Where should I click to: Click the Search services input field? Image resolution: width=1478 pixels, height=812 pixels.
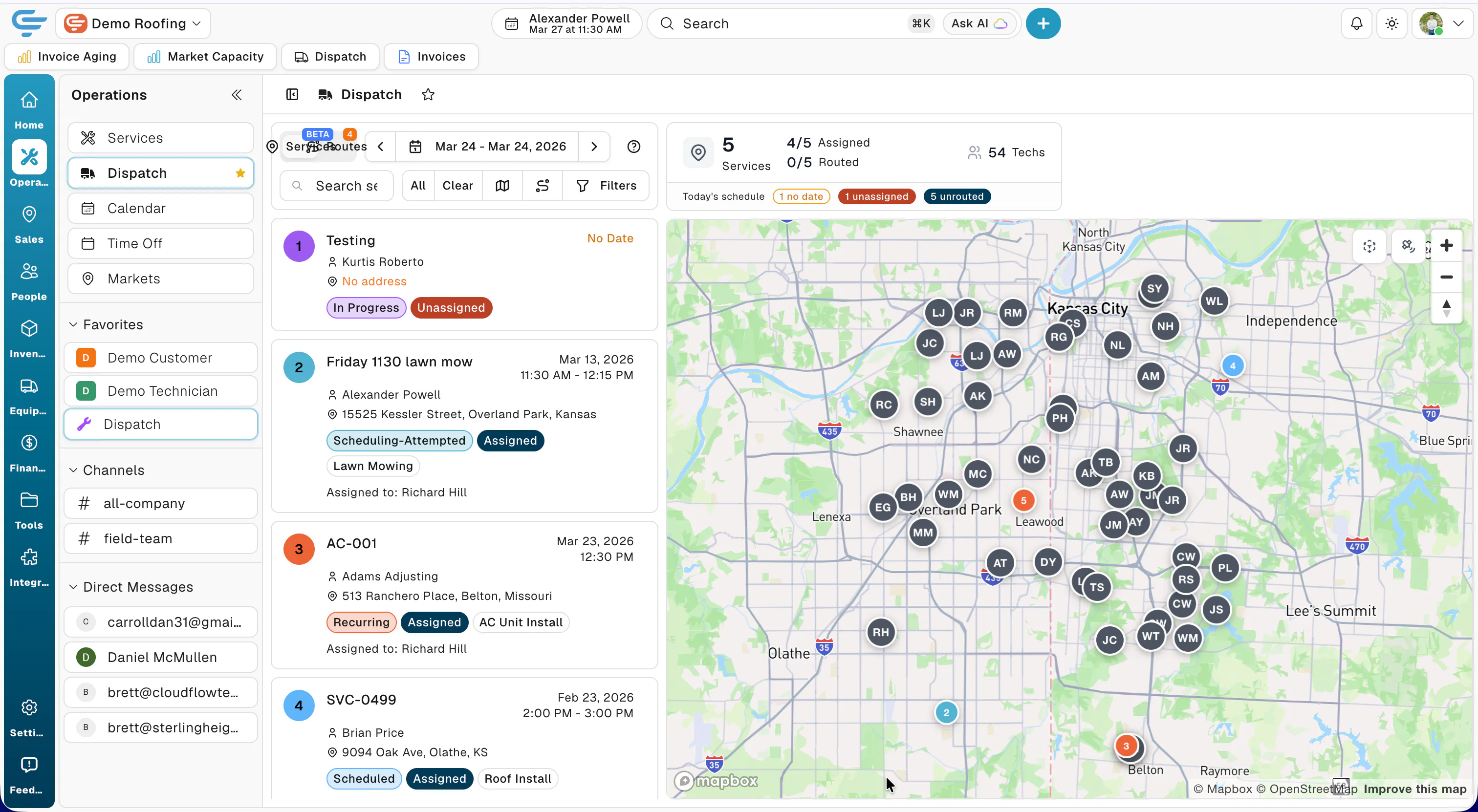point(337,186)
